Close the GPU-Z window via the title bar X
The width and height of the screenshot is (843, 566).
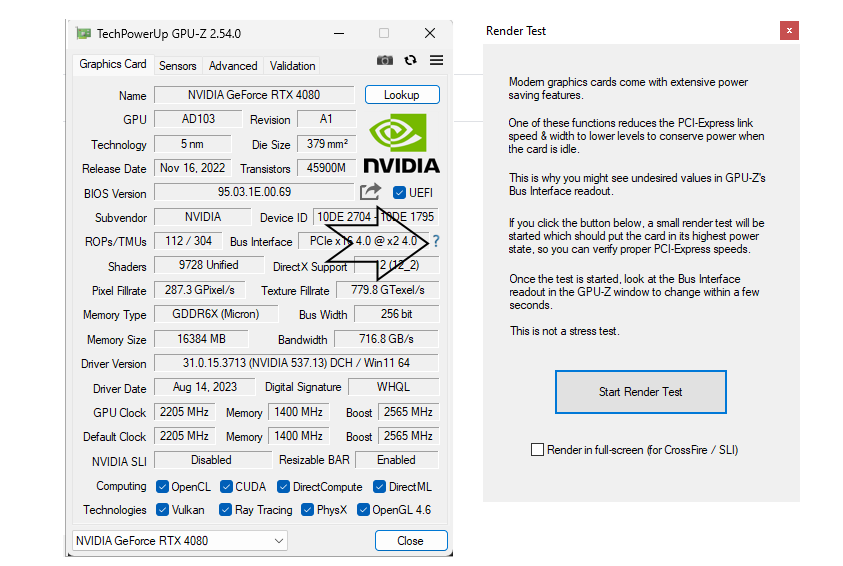point(430,33)
